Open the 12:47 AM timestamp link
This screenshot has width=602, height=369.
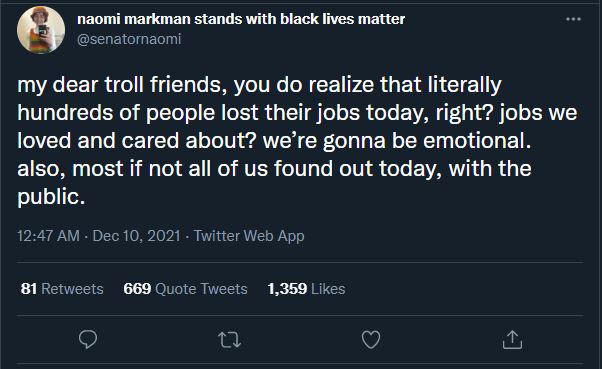pyautogui.click(x=48, y=236)
